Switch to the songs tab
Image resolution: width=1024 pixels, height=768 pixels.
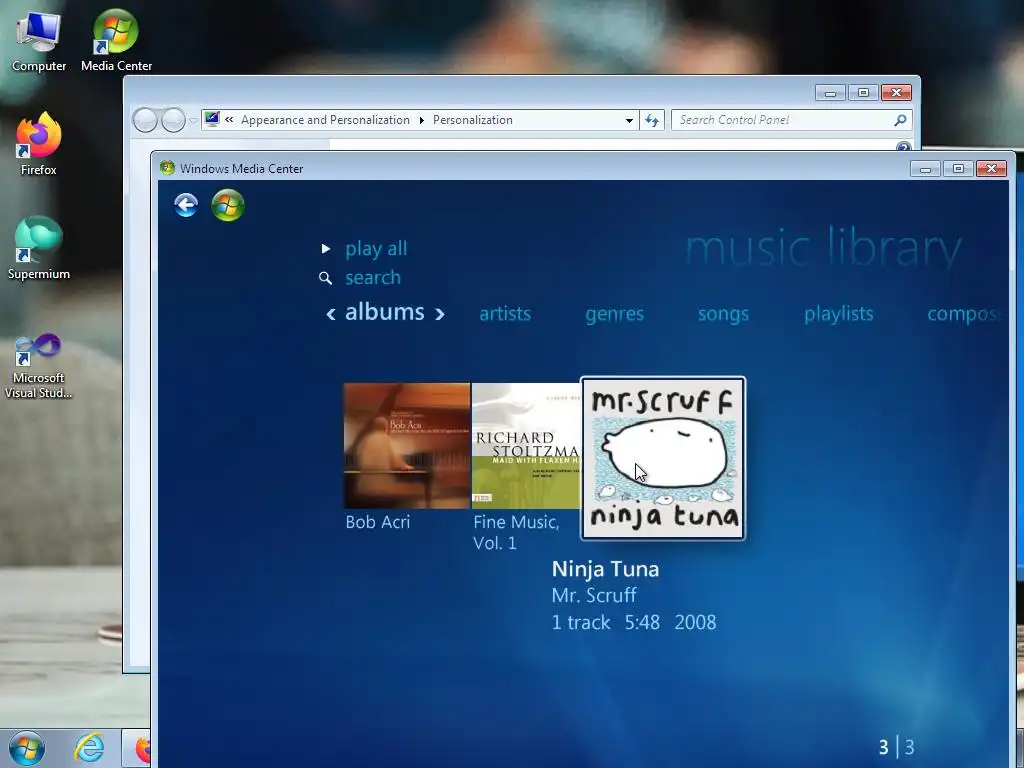click(723, 314)
